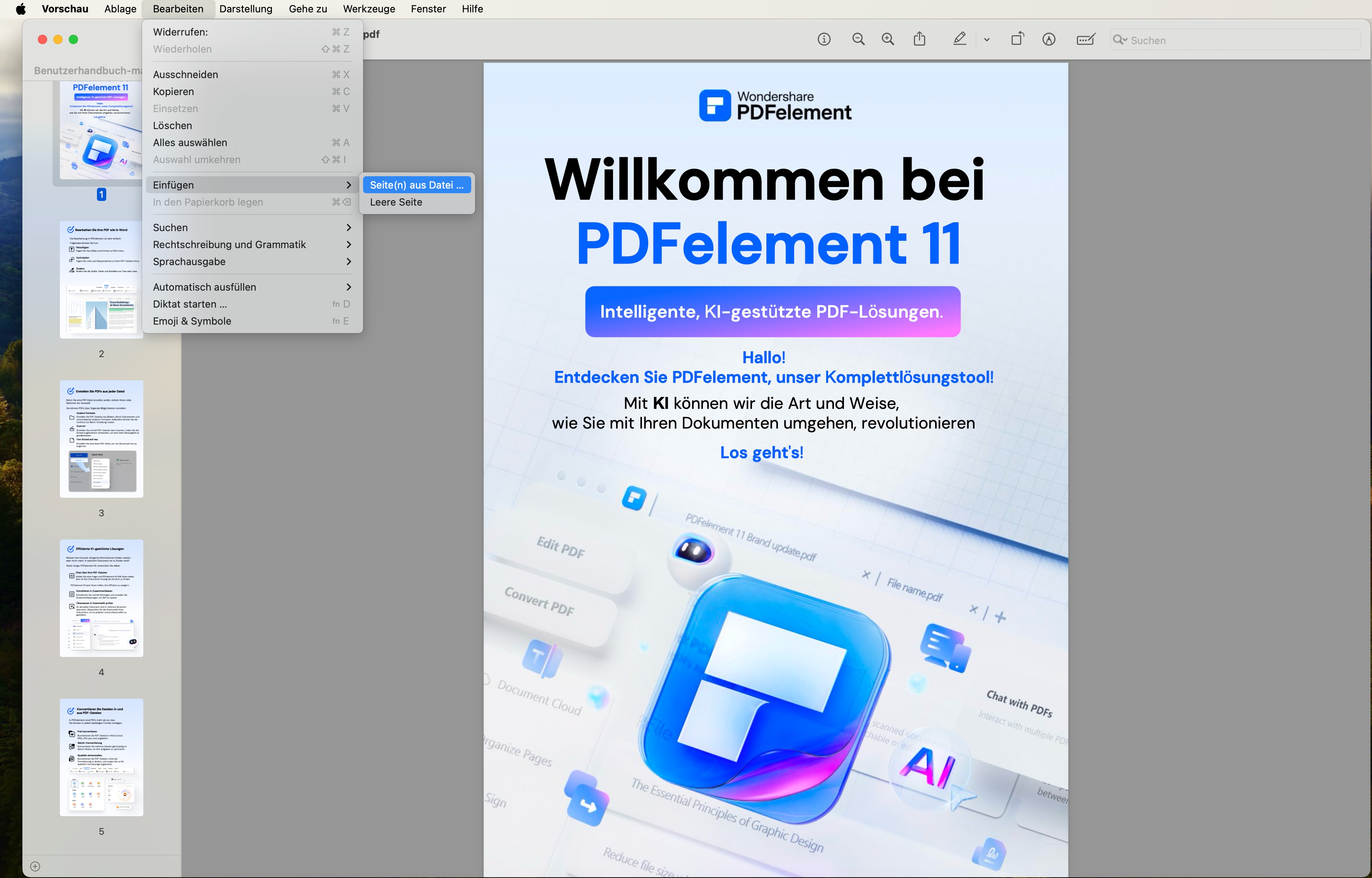Click the 'Intelligente, KI-gestützte PDF-Lösungen.' banner
1372x878 pixels.
773,311
